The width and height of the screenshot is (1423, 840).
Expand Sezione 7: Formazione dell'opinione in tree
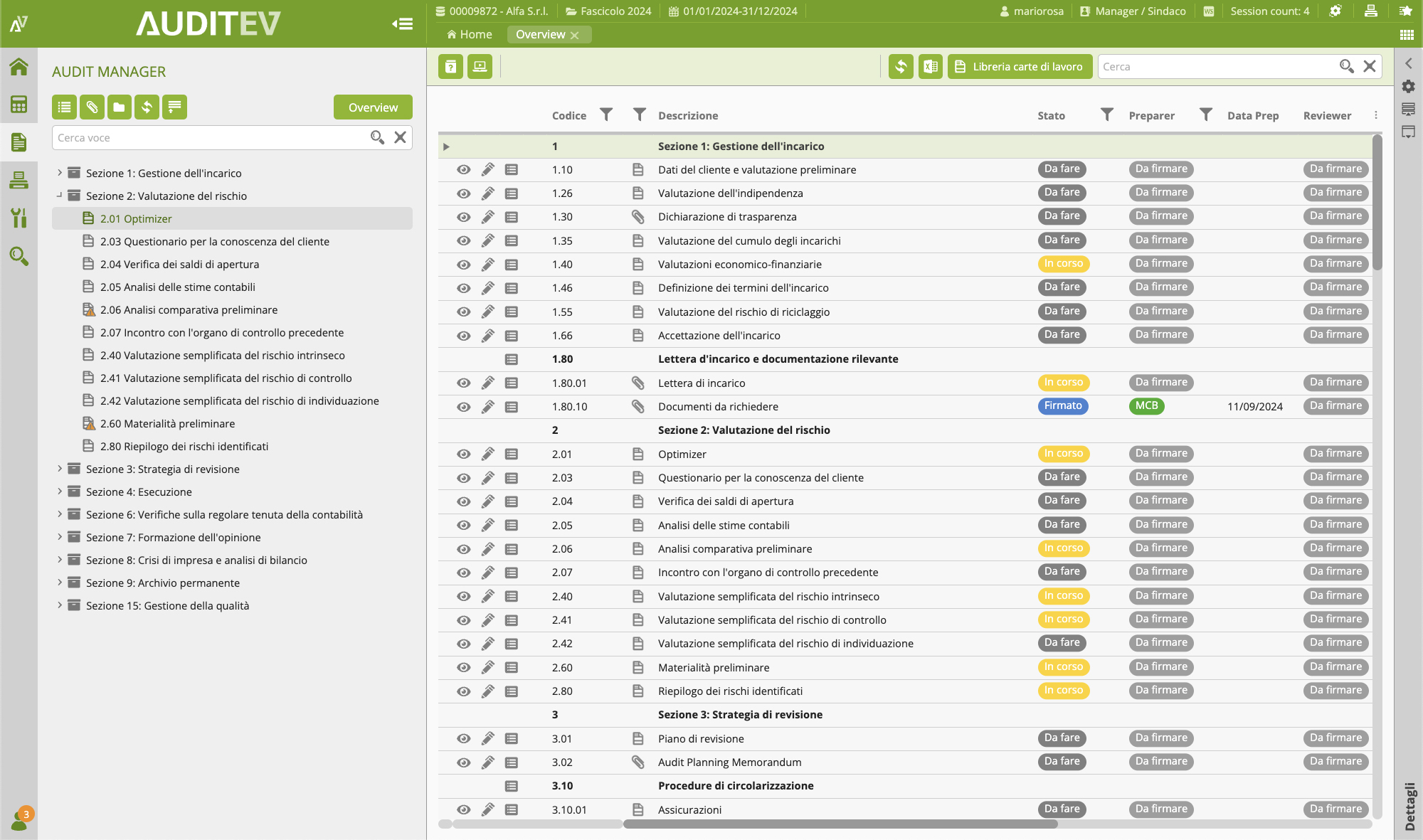point(59,537)
